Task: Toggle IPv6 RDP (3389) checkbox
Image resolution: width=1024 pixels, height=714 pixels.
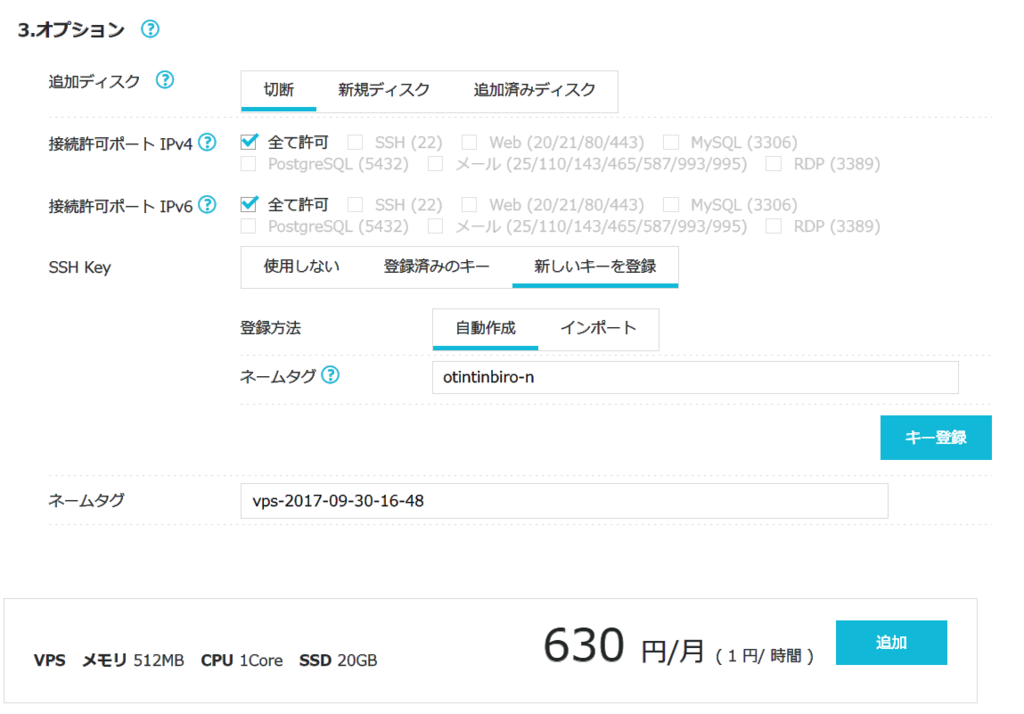Action: point(773,226)
